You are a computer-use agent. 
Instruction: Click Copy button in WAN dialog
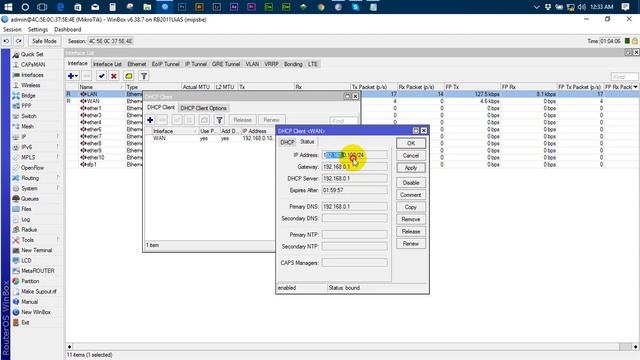411,207
